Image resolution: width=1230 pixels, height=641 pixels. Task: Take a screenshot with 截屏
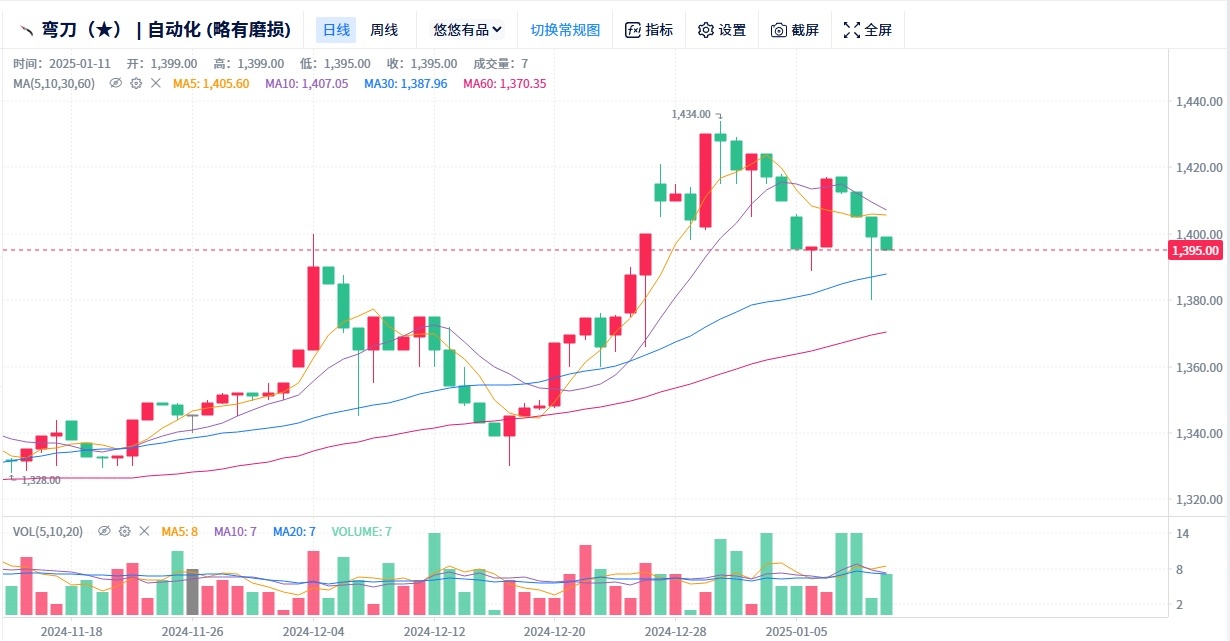point(794,30)
